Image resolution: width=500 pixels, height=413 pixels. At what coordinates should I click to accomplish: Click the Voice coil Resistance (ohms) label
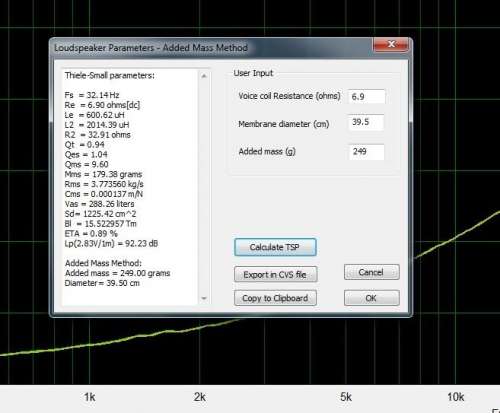[x=289, y=96]
